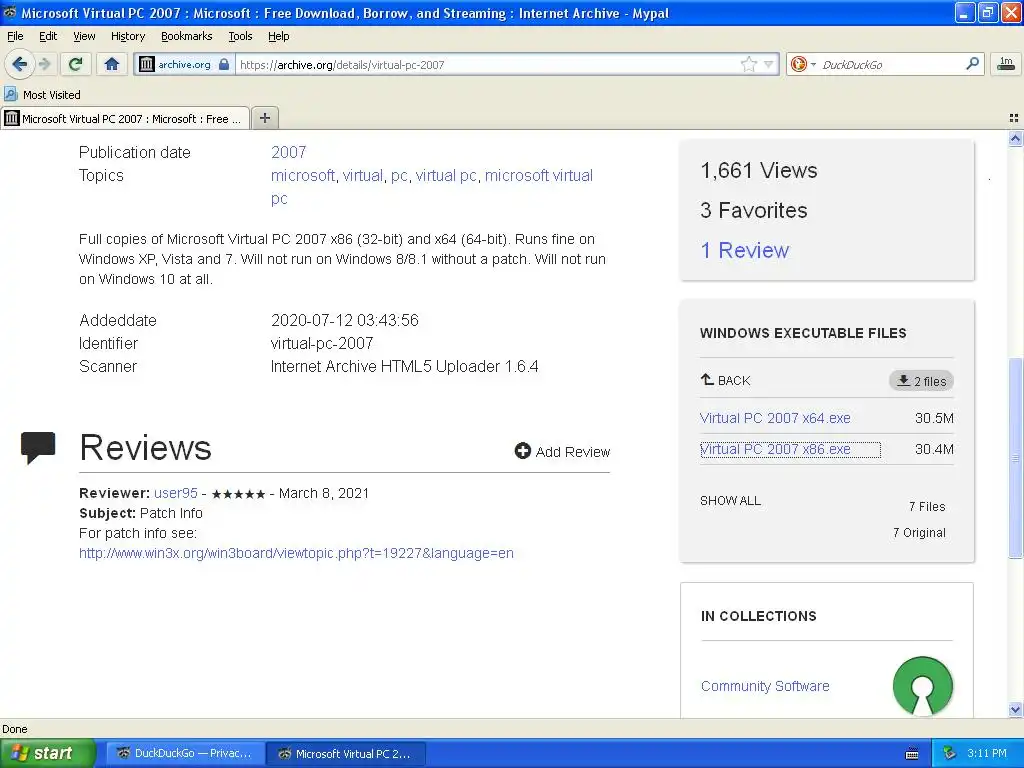Open the URL history dropdown arrow
The image size is (1024, 768).
click(x=769, y=64)
